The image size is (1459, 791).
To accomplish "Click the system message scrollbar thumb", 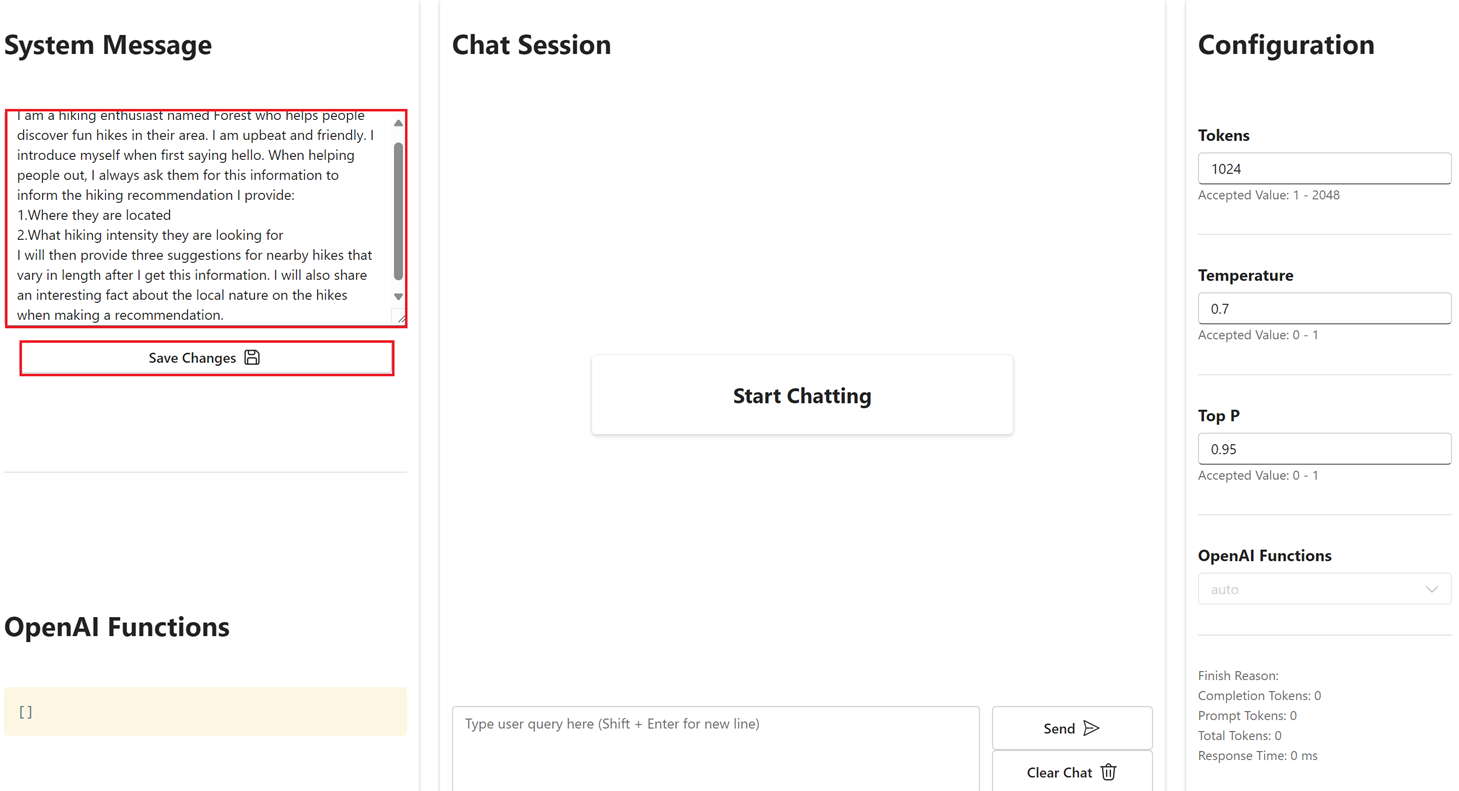I will (x=398, y=211).
